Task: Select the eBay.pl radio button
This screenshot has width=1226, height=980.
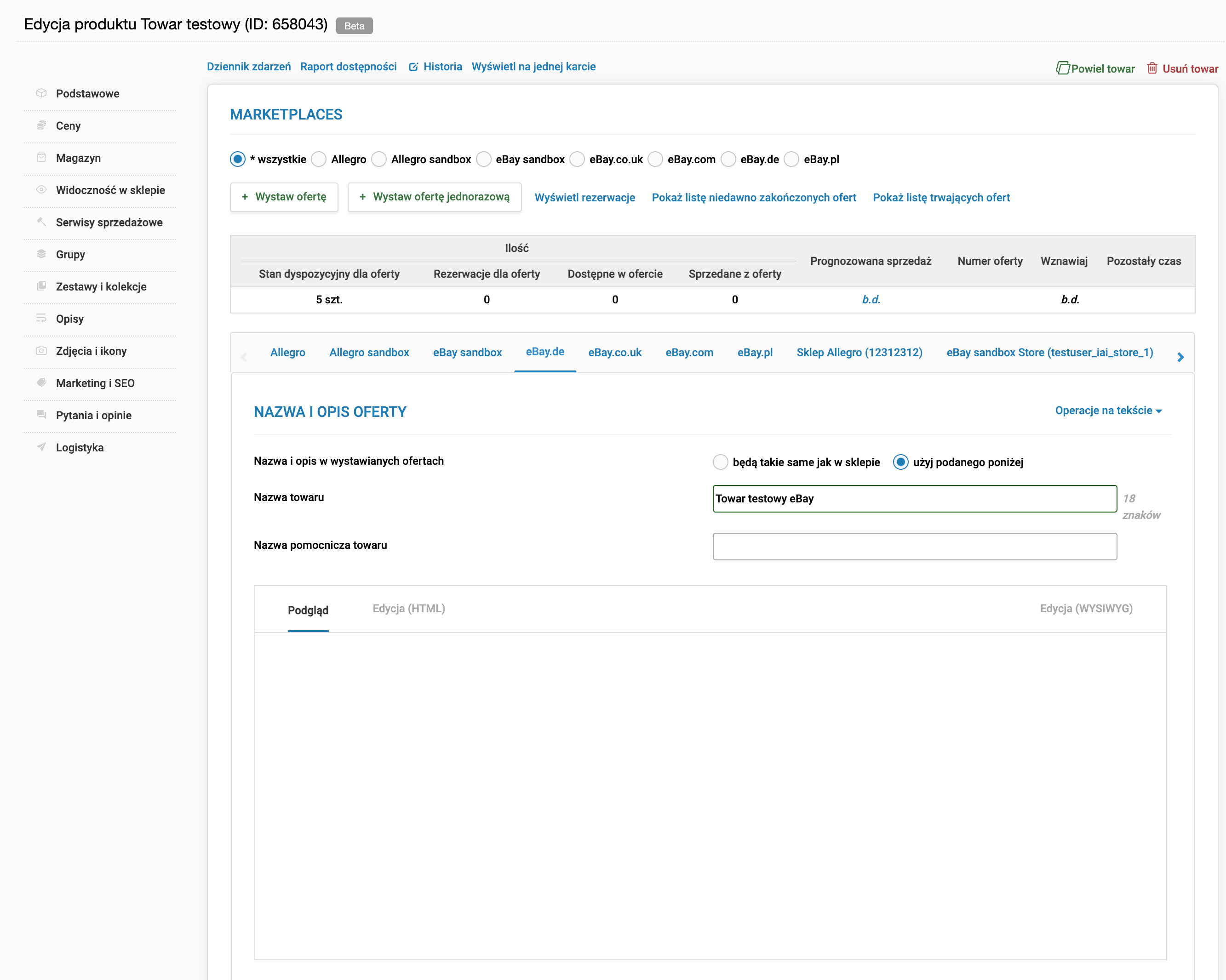Action: 791,159
